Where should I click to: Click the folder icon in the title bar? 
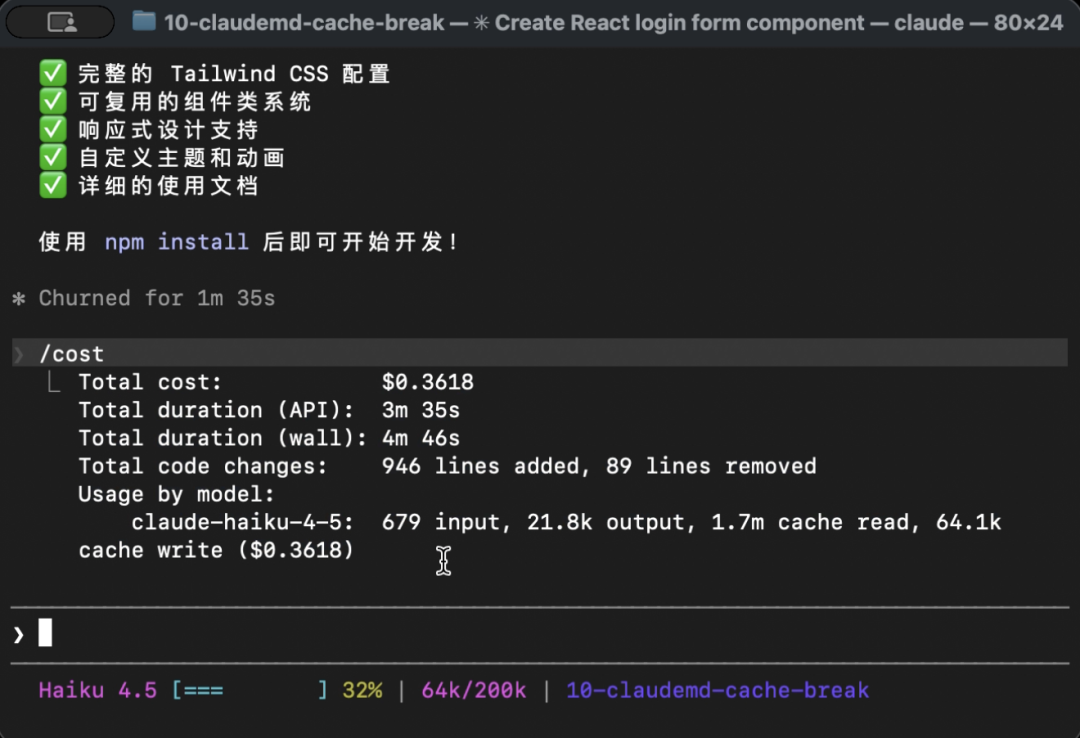(144, 21)
